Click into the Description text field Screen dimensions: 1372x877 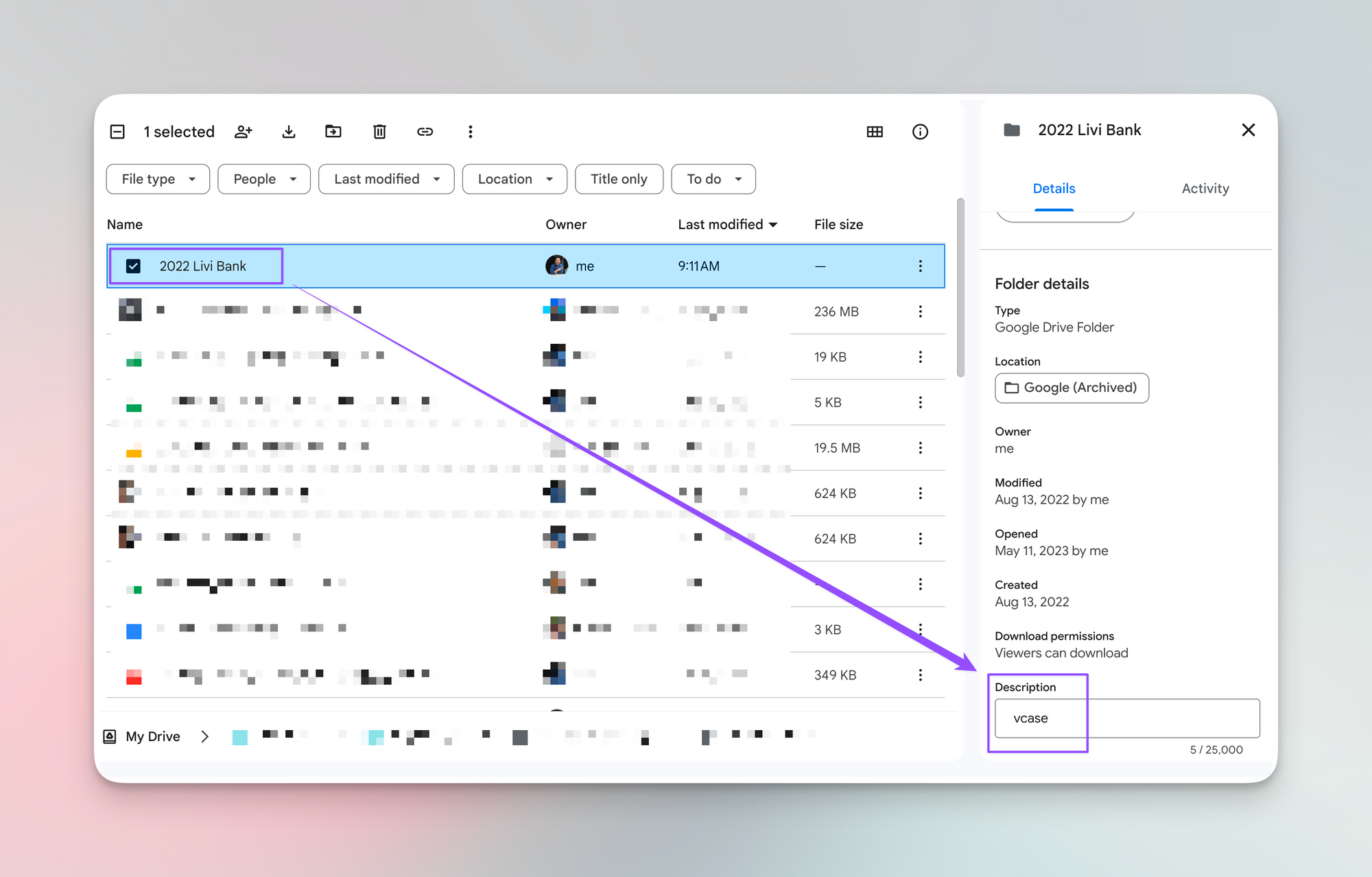1126,718
